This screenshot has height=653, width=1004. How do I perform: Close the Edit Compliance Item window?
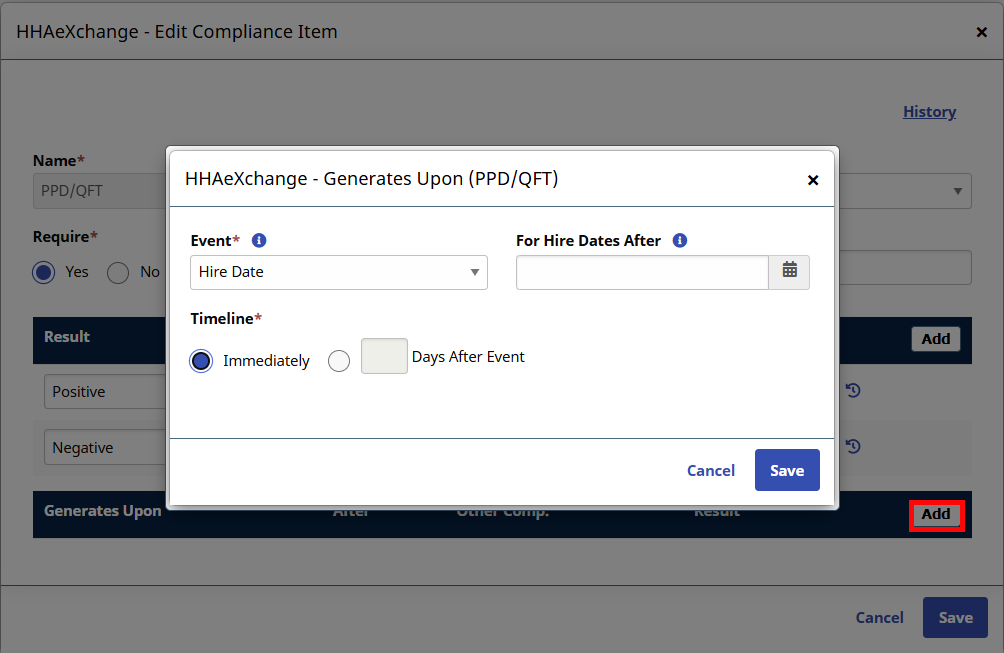tap(981, 32)
